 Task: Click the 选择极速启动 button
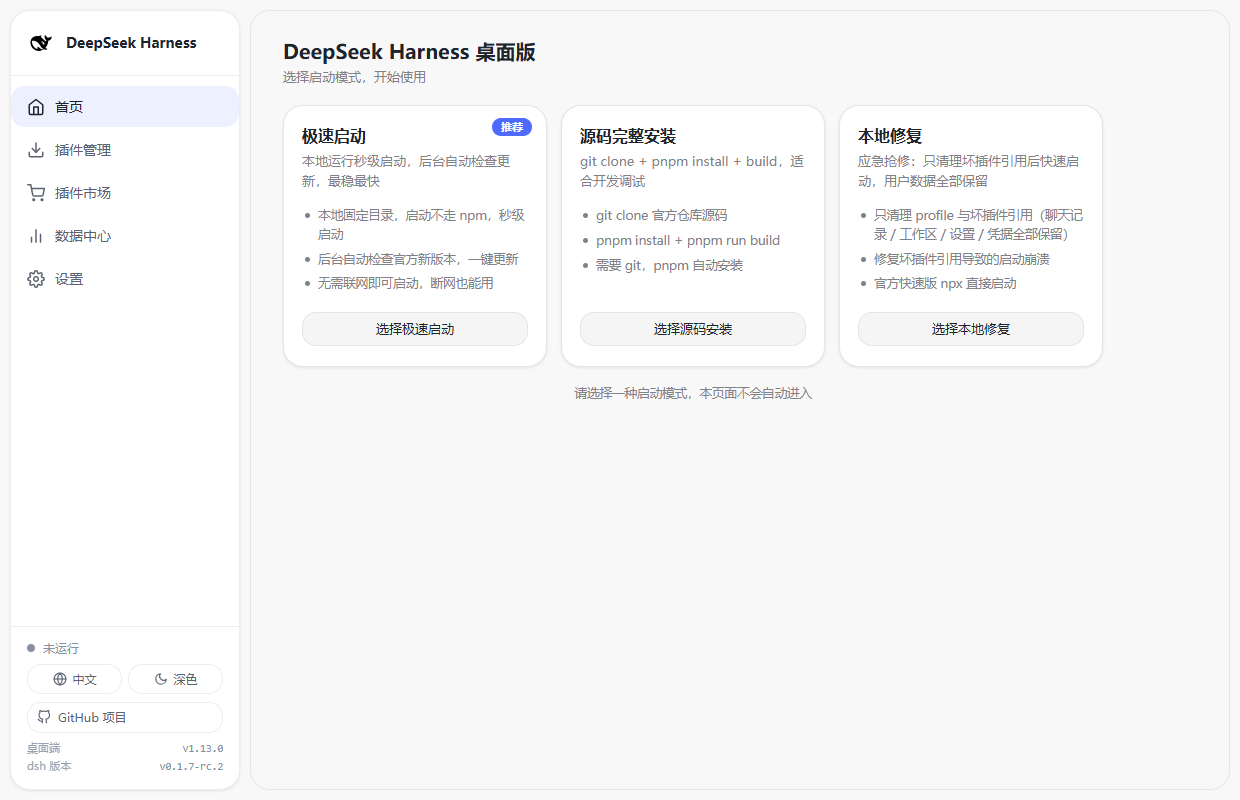click(x=415, y=329)
